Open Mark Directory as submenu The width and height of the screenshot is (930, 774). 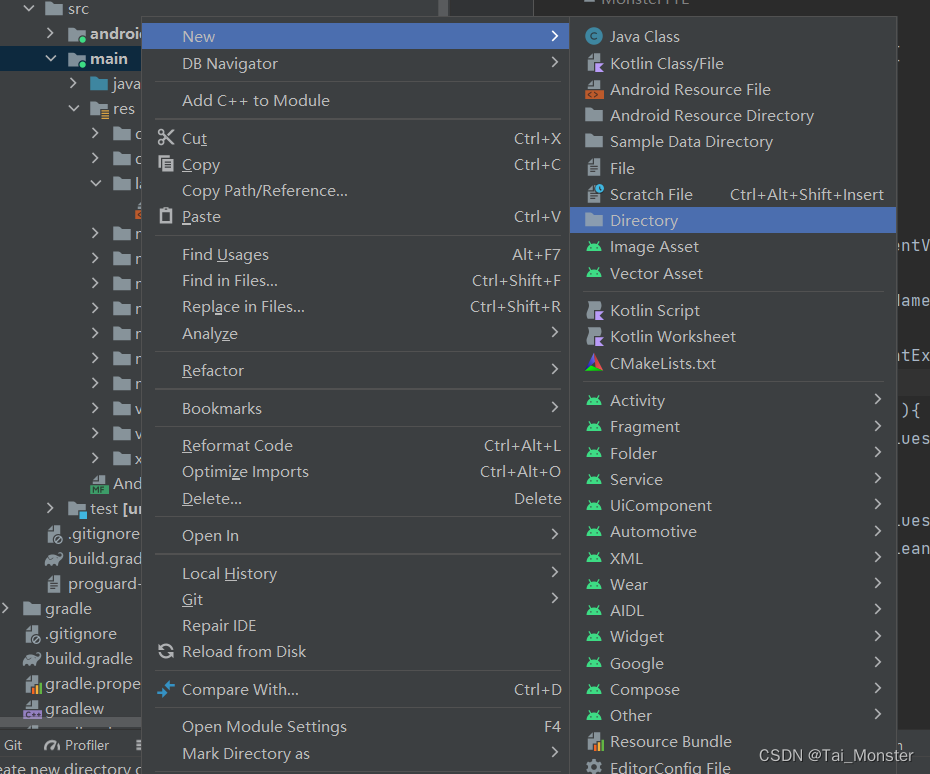tap(355, 753)
